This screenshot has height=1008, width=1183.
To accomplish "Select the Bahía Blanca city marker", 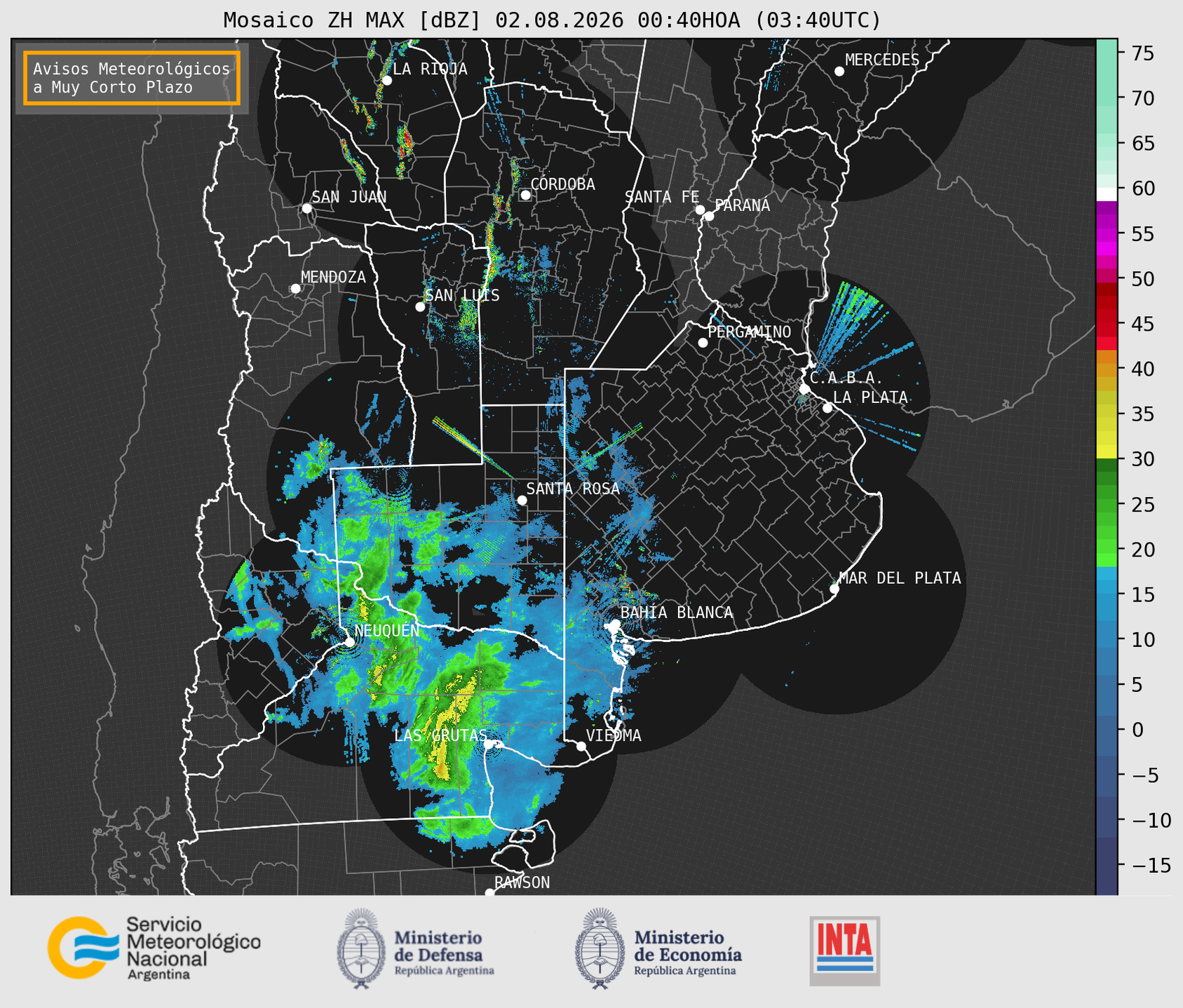I will click(x=615, y=624).
